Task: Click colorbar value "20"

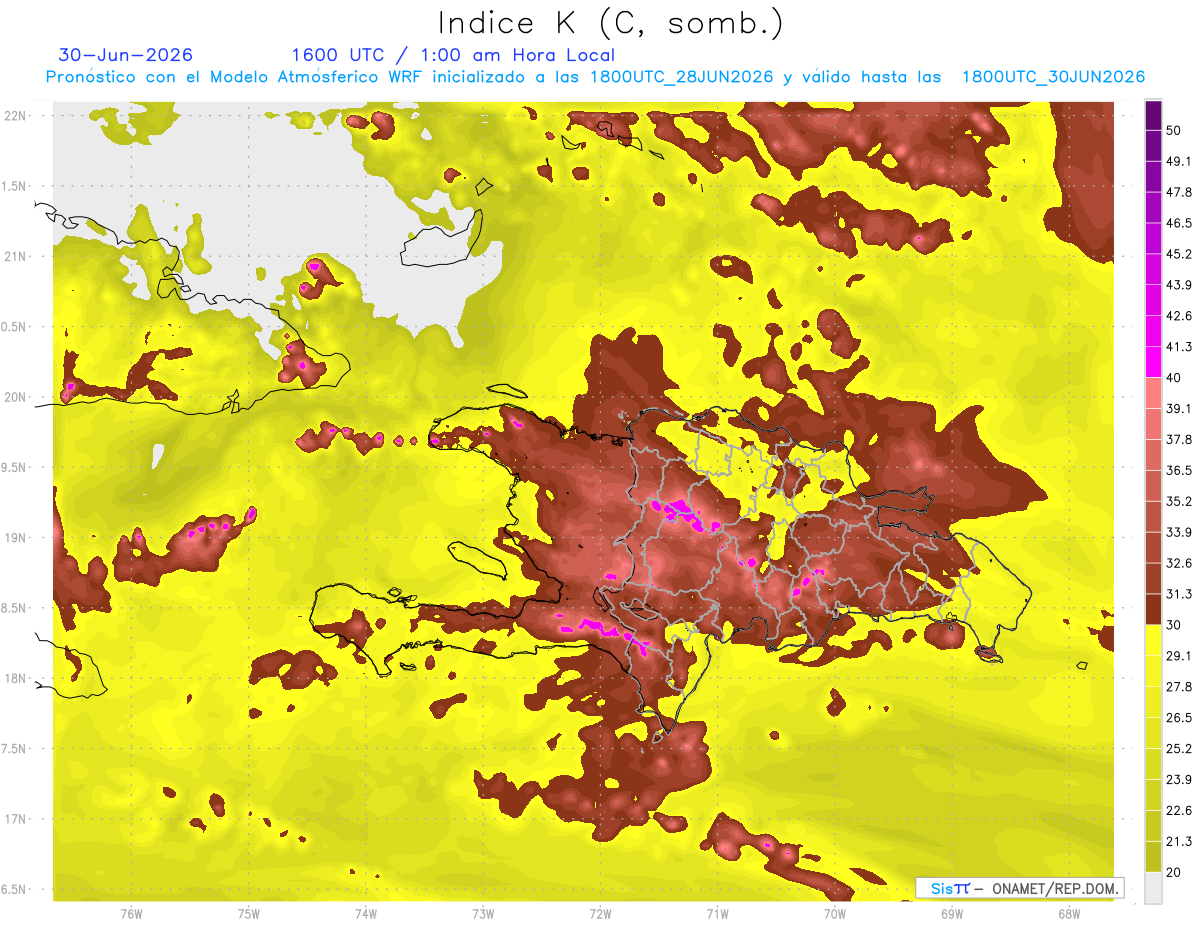Action: click(x=1174, y=872)
